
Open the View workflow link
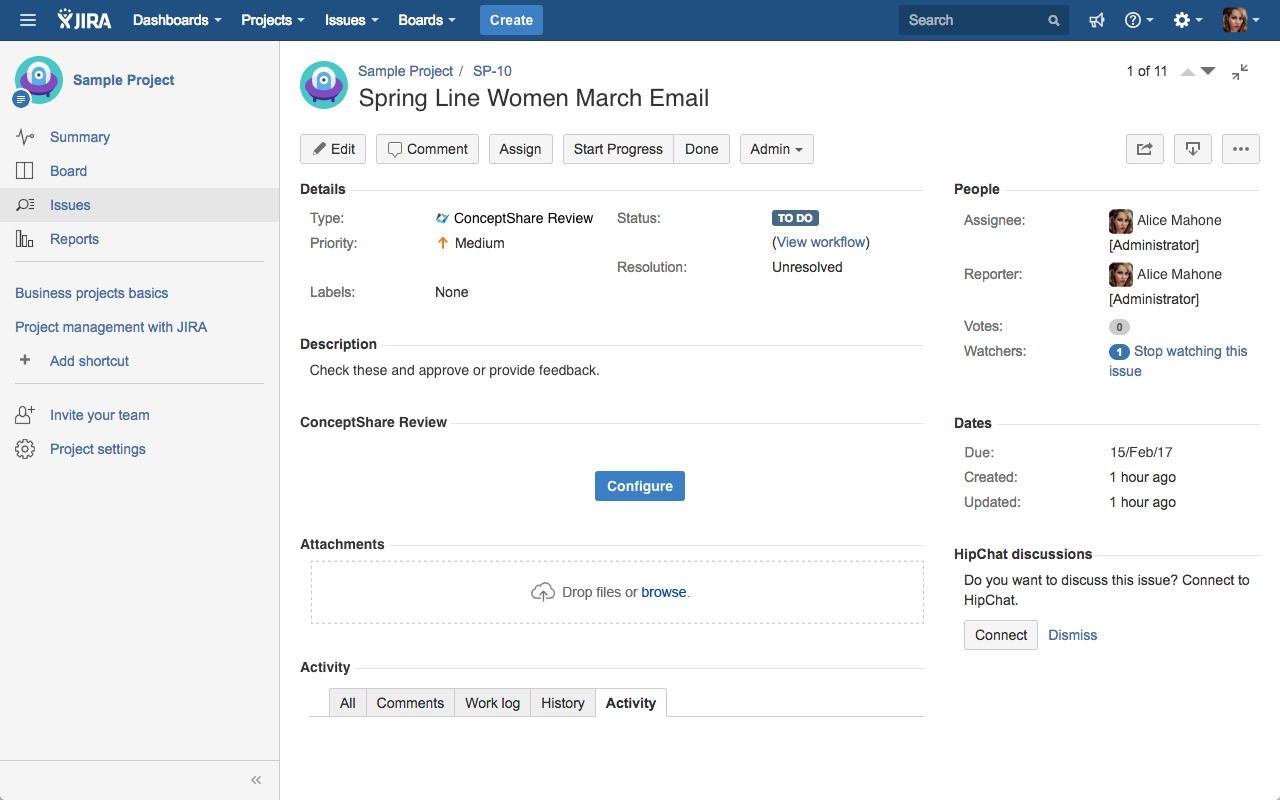click(x=820, y=242)
